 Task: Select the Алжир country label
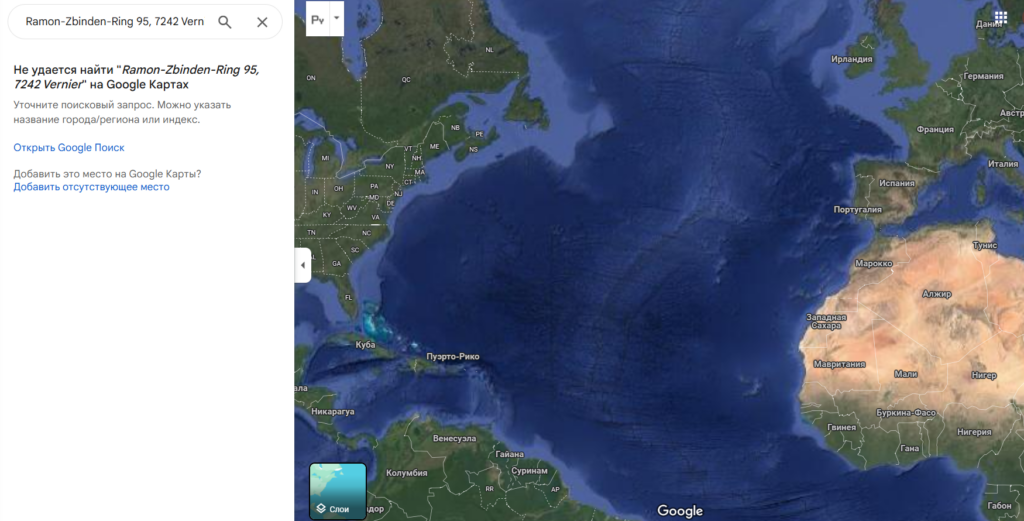point(937,294)
